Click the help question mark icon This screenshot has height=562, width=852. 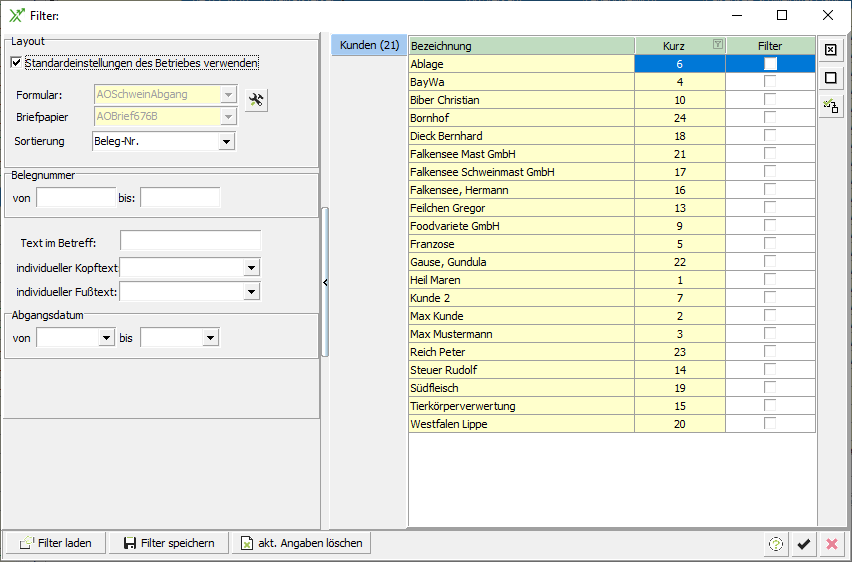[775, 544]
